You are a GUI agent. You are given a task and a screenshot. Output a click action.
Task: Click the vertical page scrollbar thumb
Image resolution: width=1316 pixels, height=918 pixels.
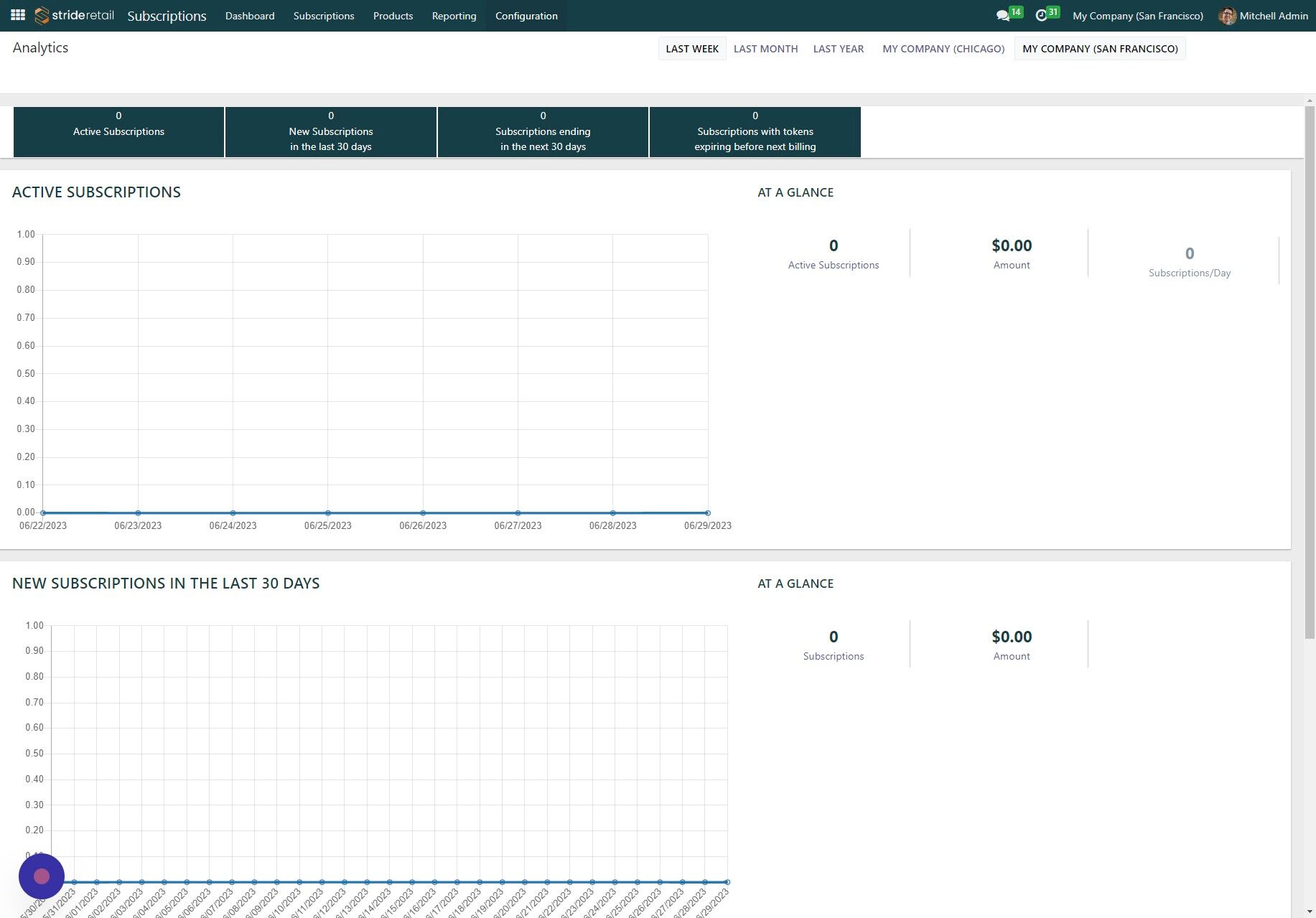[x=1310, y=373]
